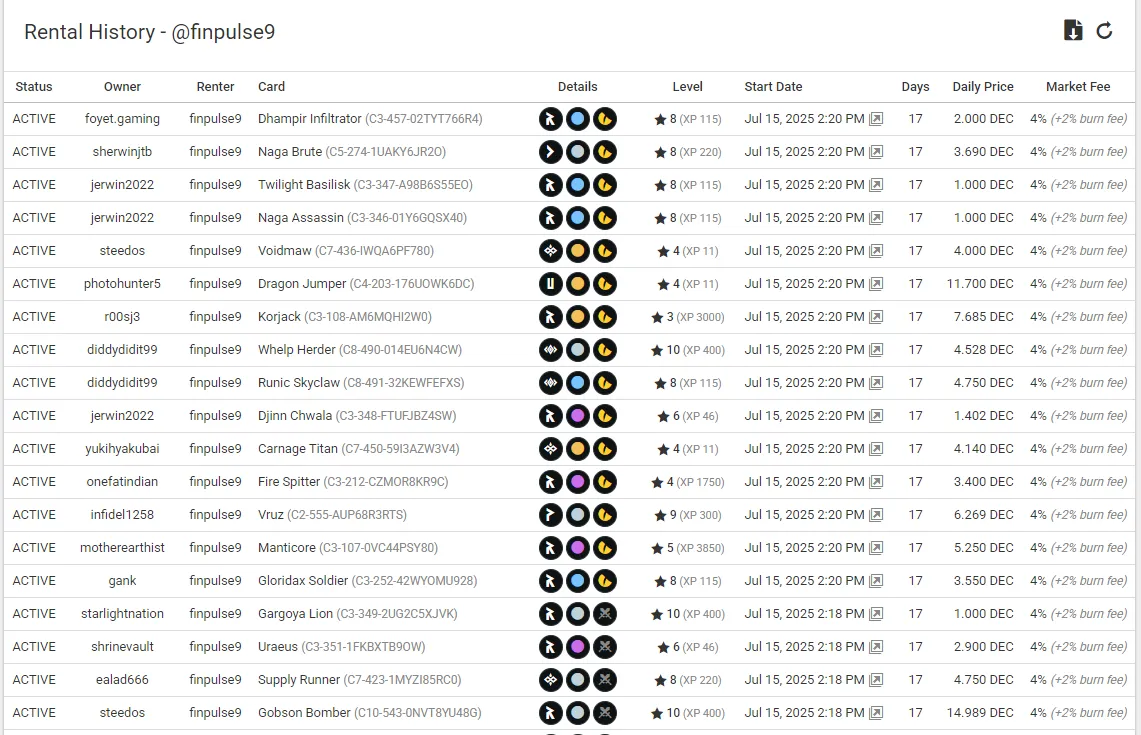Click owner shrinevault in Uraeus row
The height and width of the screenshot is (735, 1141).
coord(122,647)
